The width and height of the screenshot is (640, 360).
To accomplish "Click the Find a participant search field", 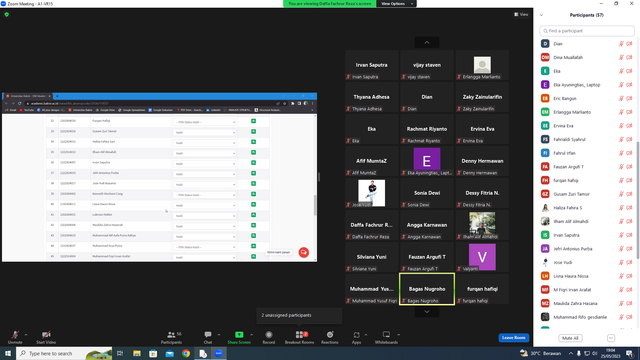I will click(587, 31).
